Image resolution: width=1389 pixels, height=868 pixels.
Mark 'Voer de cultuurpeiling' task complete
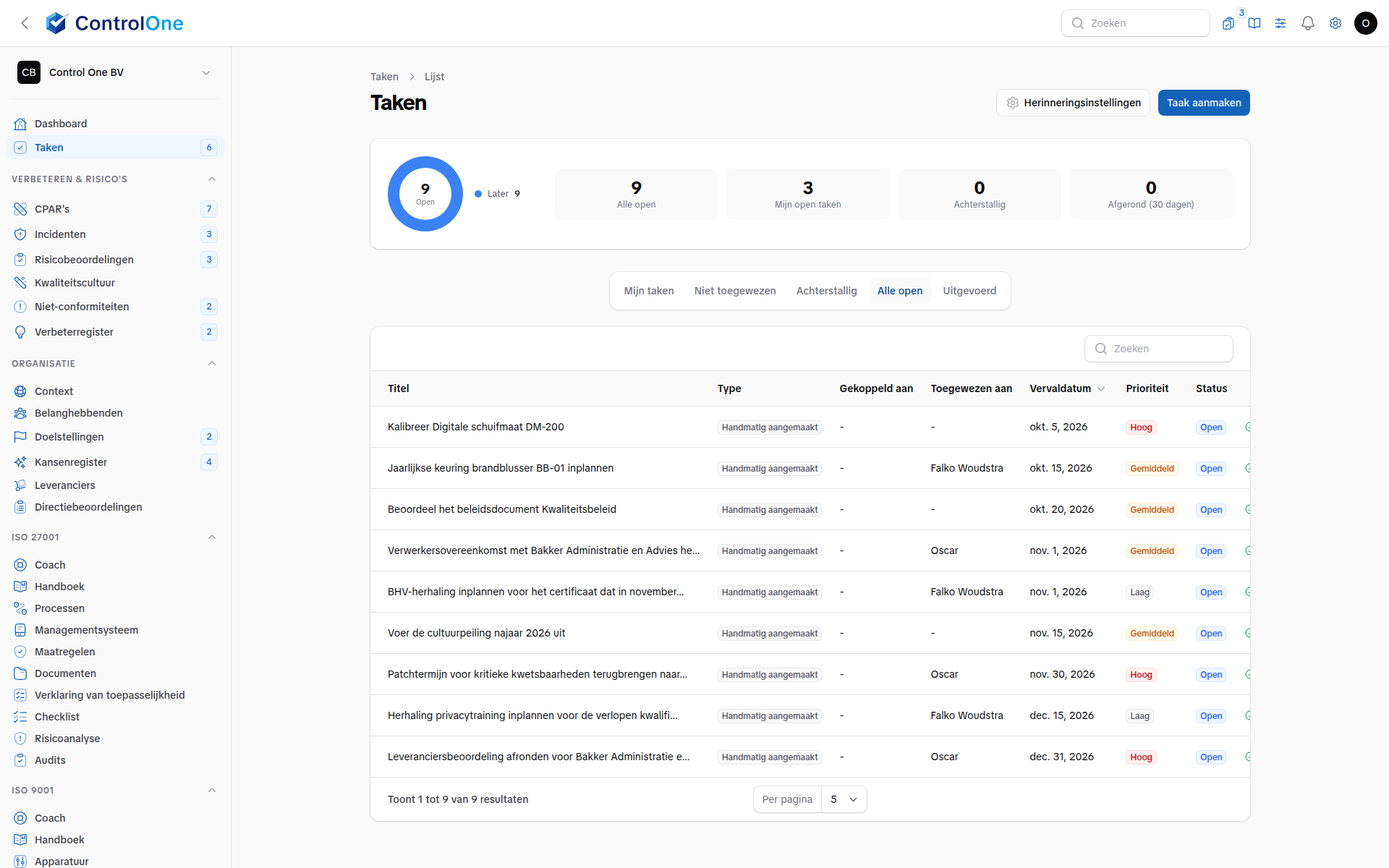1247,634
